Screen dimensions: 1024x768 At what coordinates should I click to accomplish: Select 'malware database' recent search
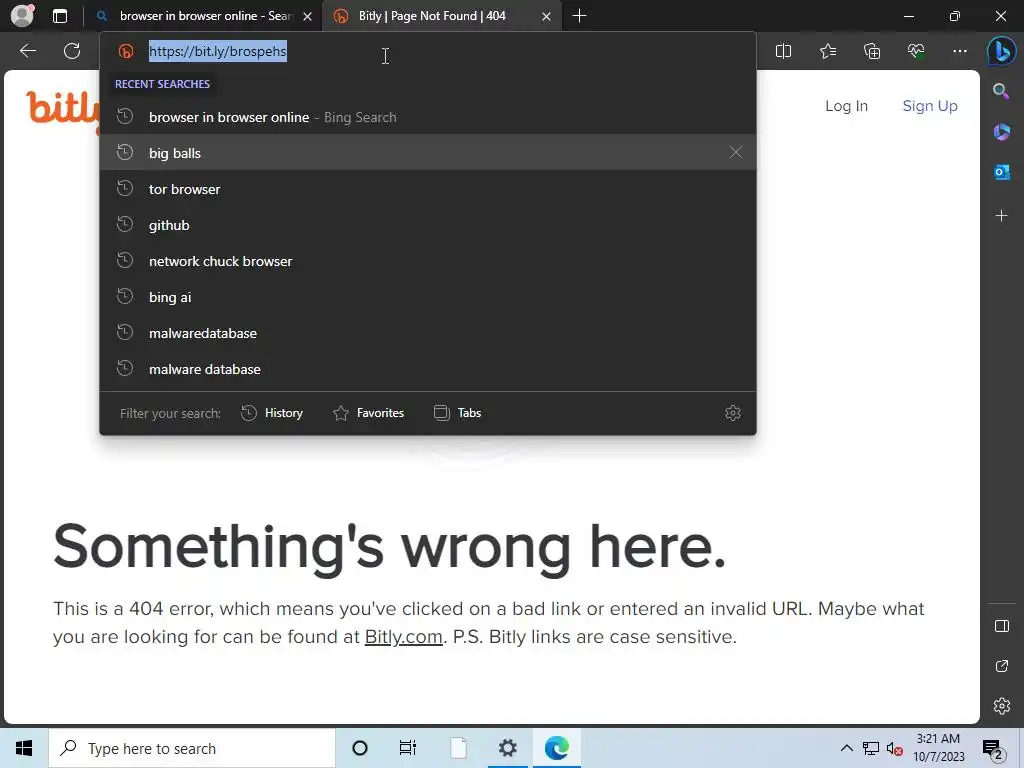(428, 369)
